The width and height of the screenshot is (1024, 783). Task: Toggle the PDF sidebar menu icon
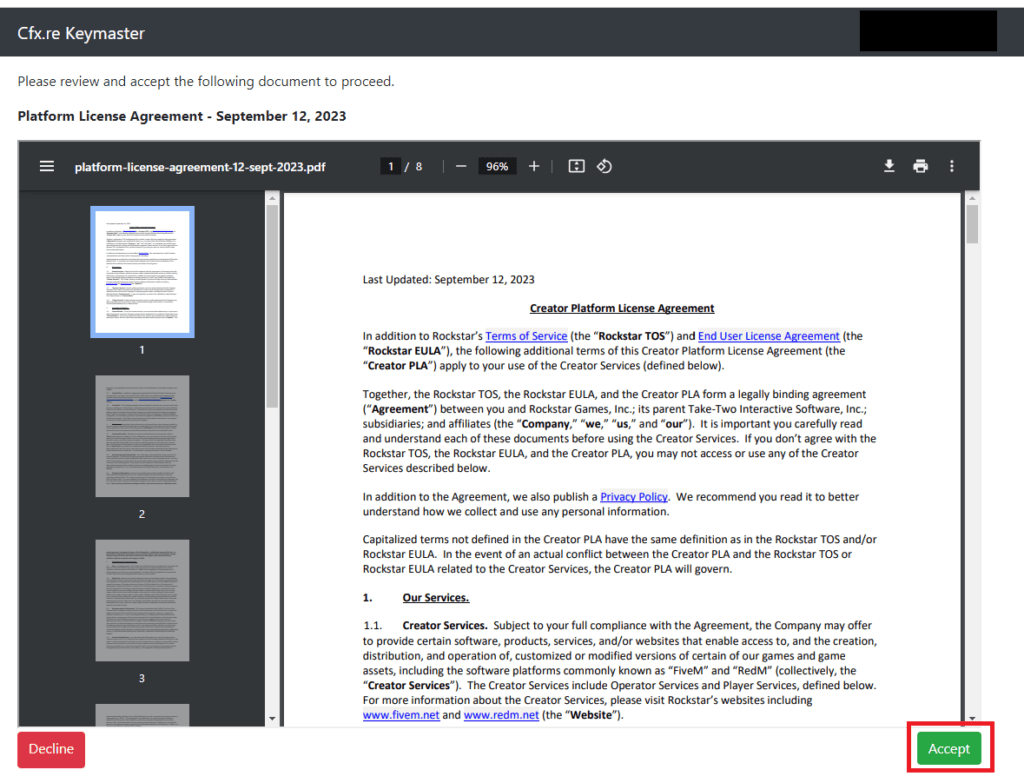[47, 167]
